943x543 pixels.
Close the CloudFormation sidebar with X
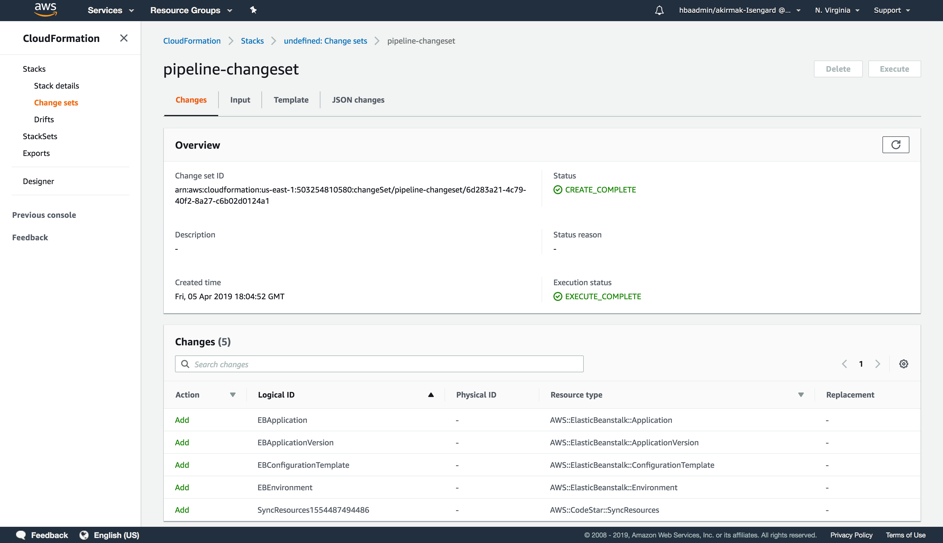(x=124, y=38)
